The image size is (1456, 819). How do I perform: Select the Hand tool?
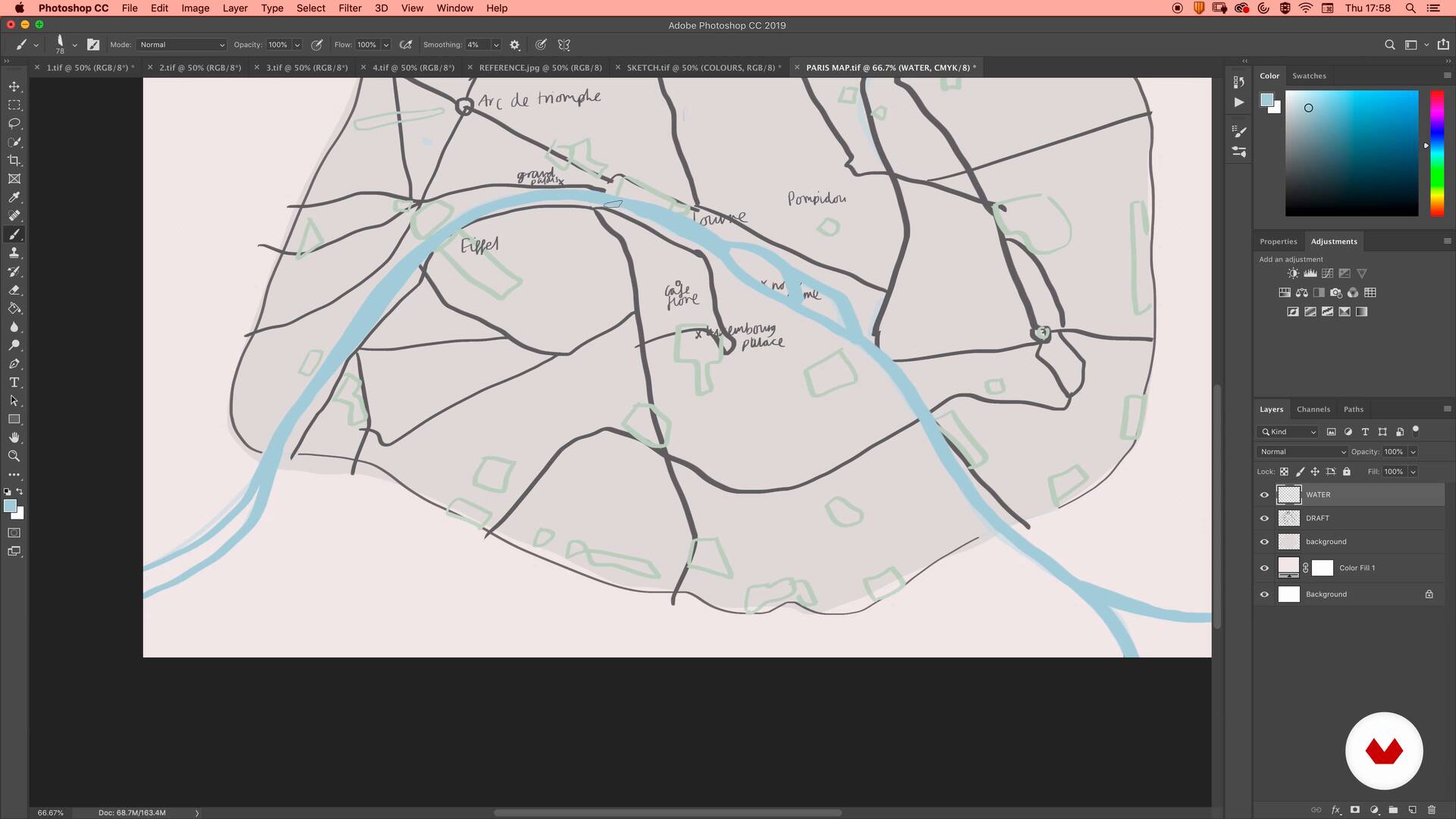click(14, 438)
